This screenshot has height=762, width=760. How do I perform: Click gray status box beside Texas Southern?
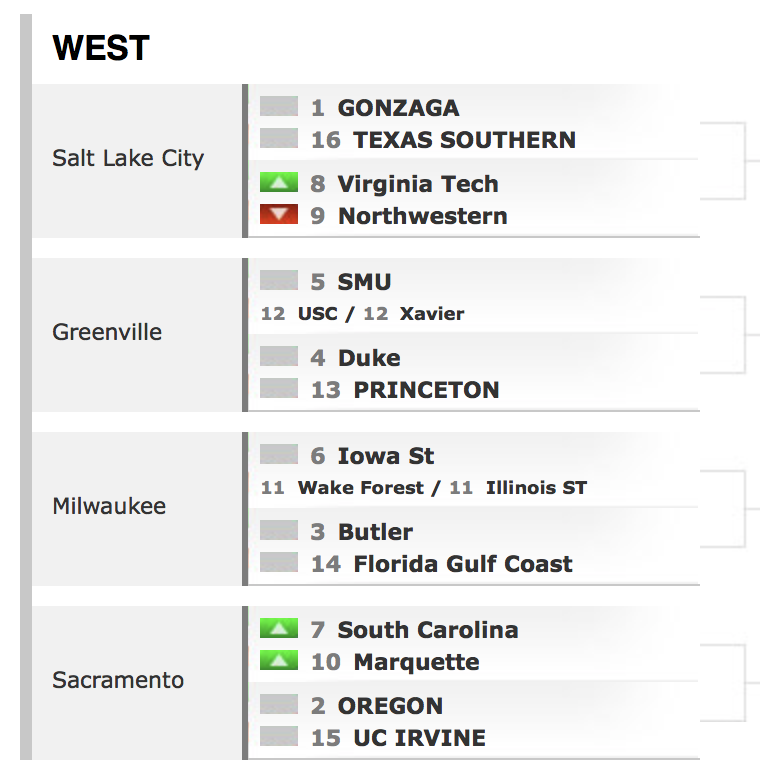pos(279,138)
